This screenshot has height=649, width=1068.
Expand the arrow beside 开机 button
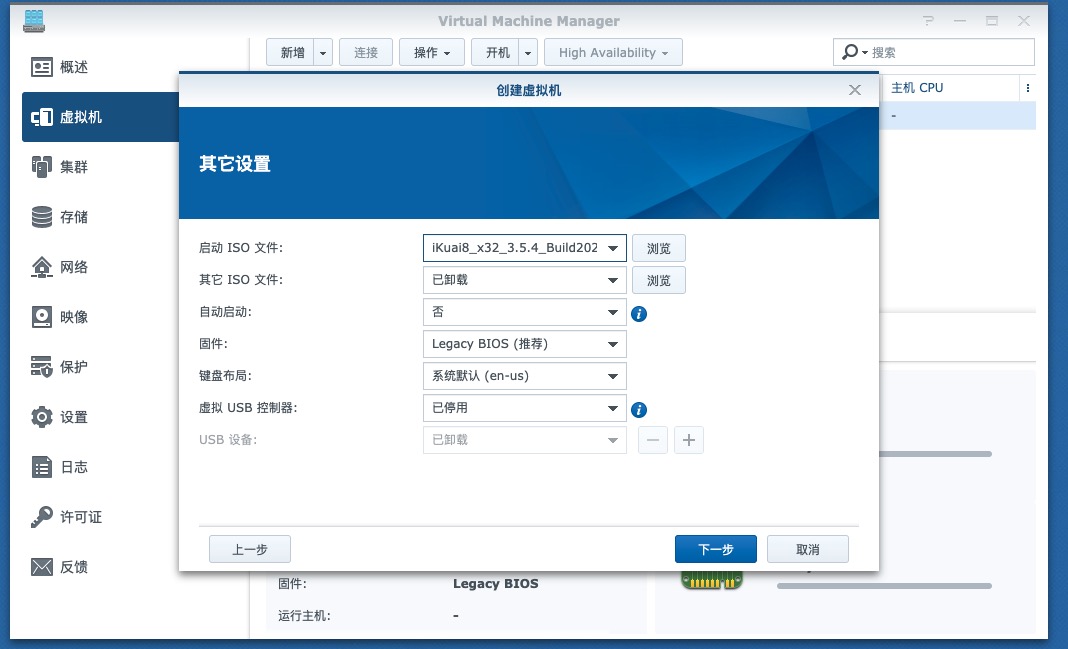point(528,52)
